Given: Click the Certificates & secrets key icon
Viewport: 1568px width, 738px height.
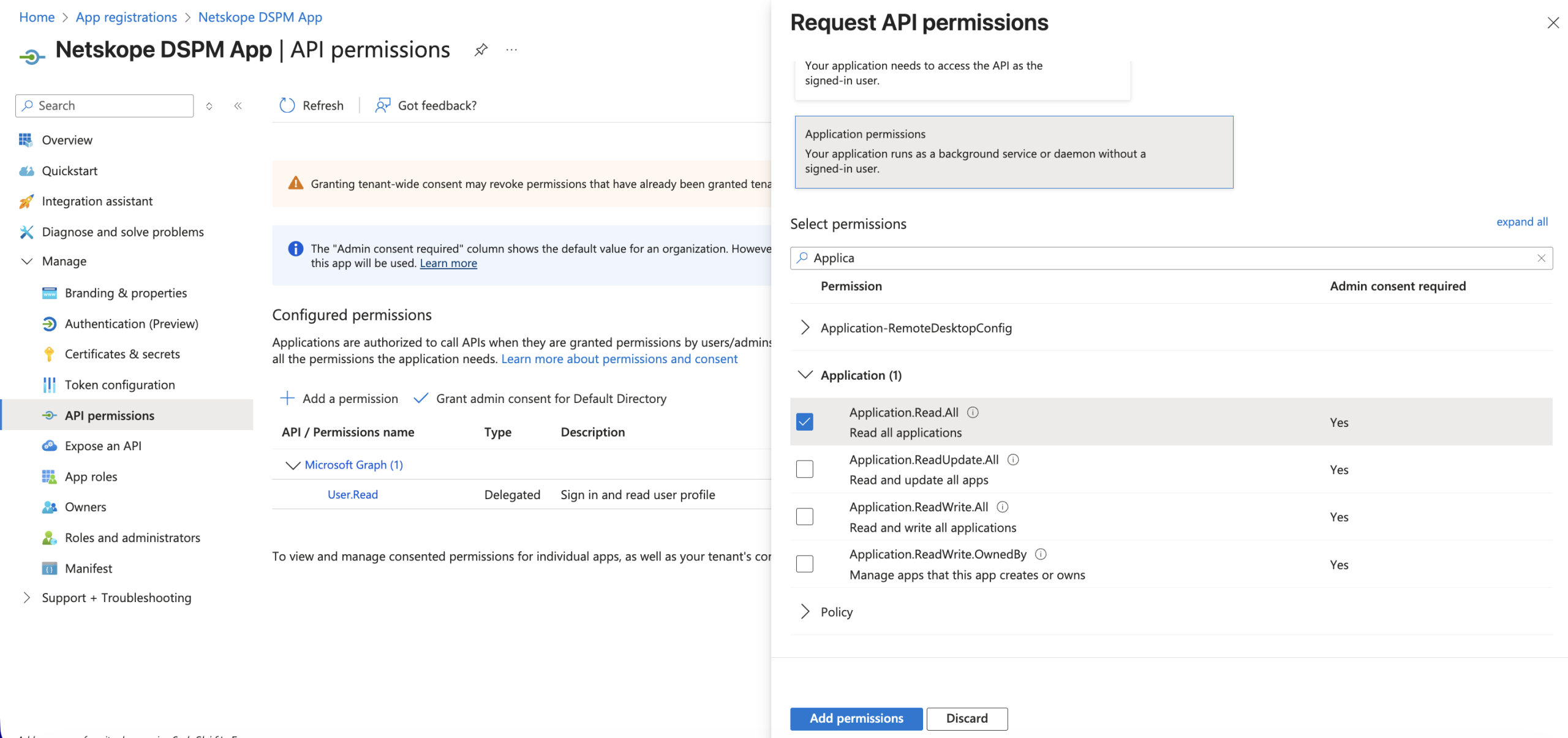Looking at the screenshot, I should (x=49, y=354).
